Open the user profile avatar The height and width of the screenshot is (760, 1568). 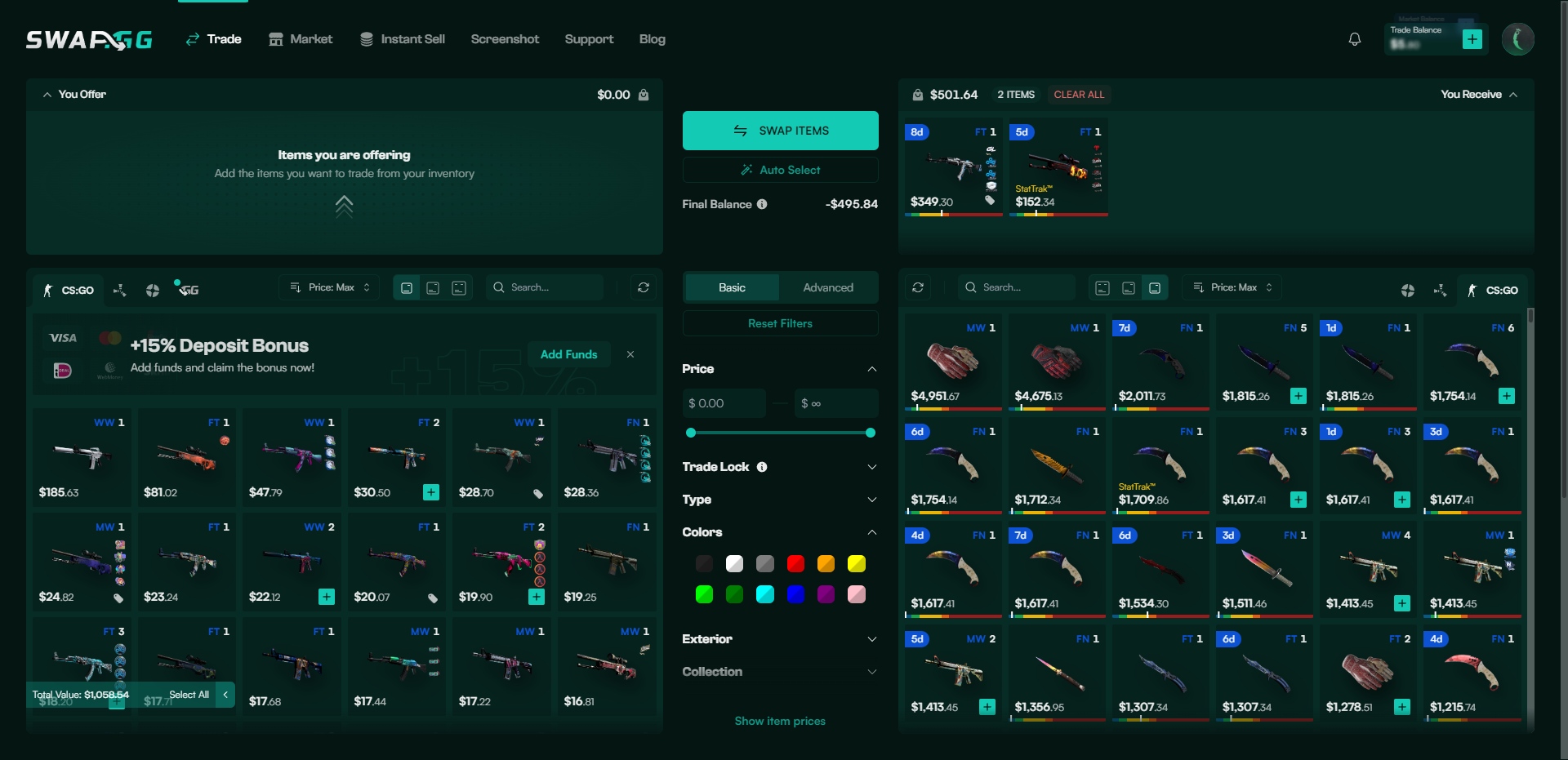tap(1517, 39)
